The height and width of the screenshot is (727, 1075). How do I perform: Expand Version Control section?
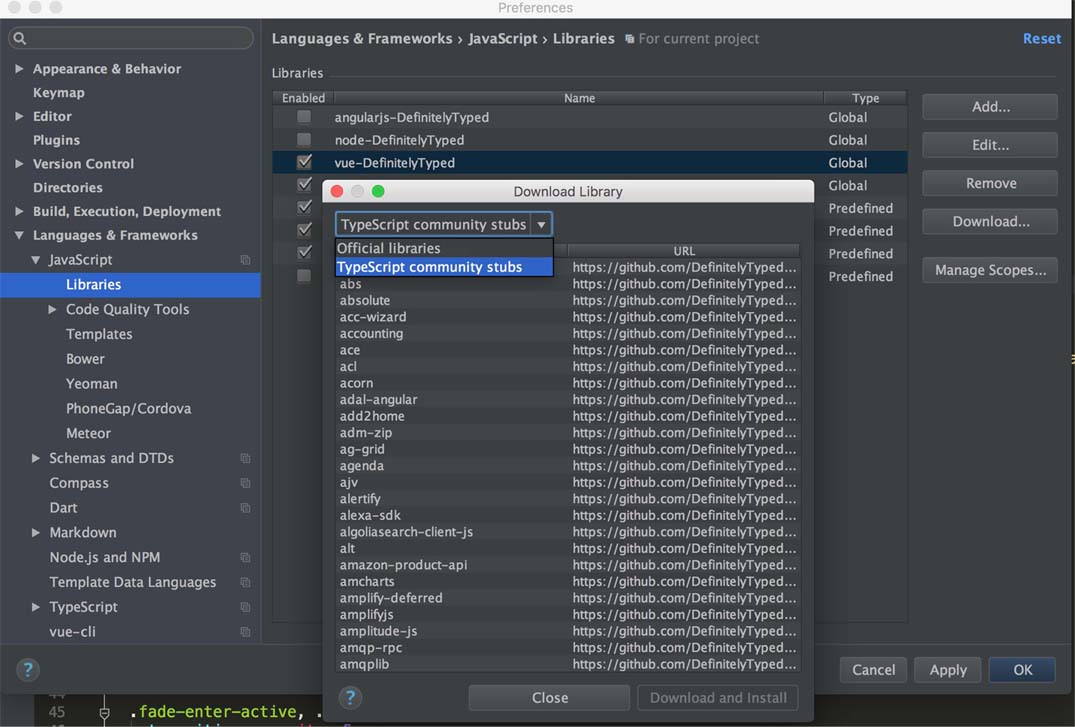[19, 164]
